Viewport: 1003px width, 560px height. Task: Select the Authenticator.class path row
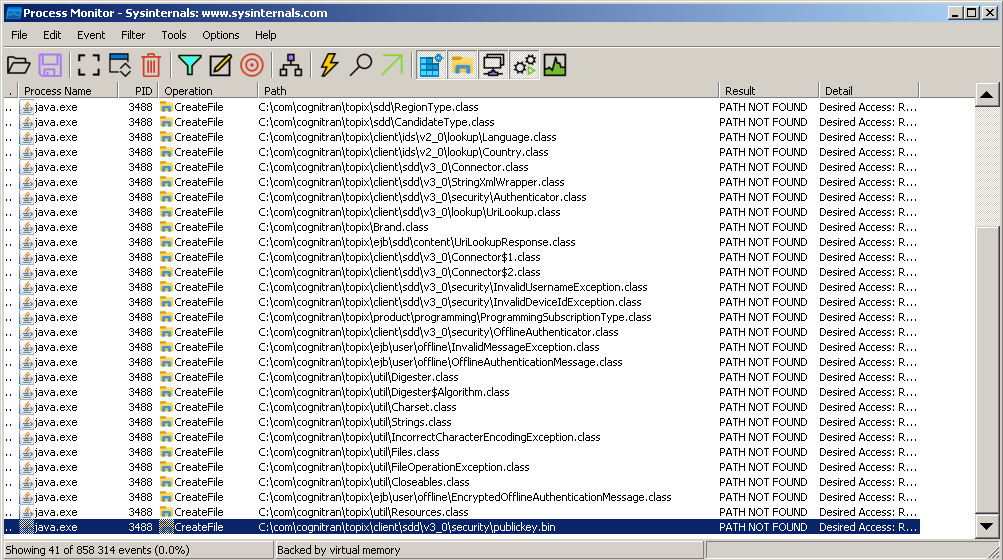(461, 197)
